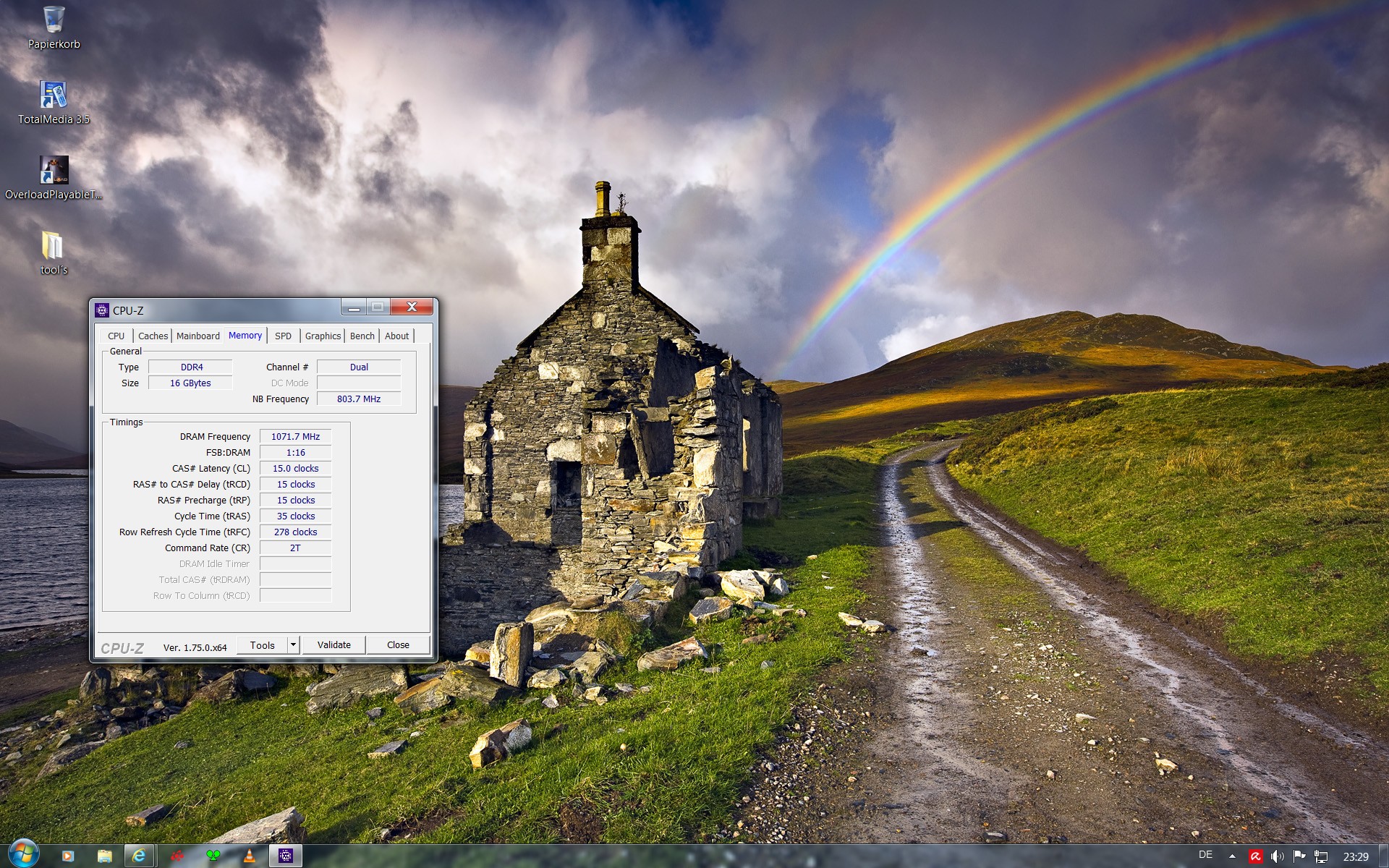
Task: Open the volume speaker tray icon
Action: coord(1277,856)
